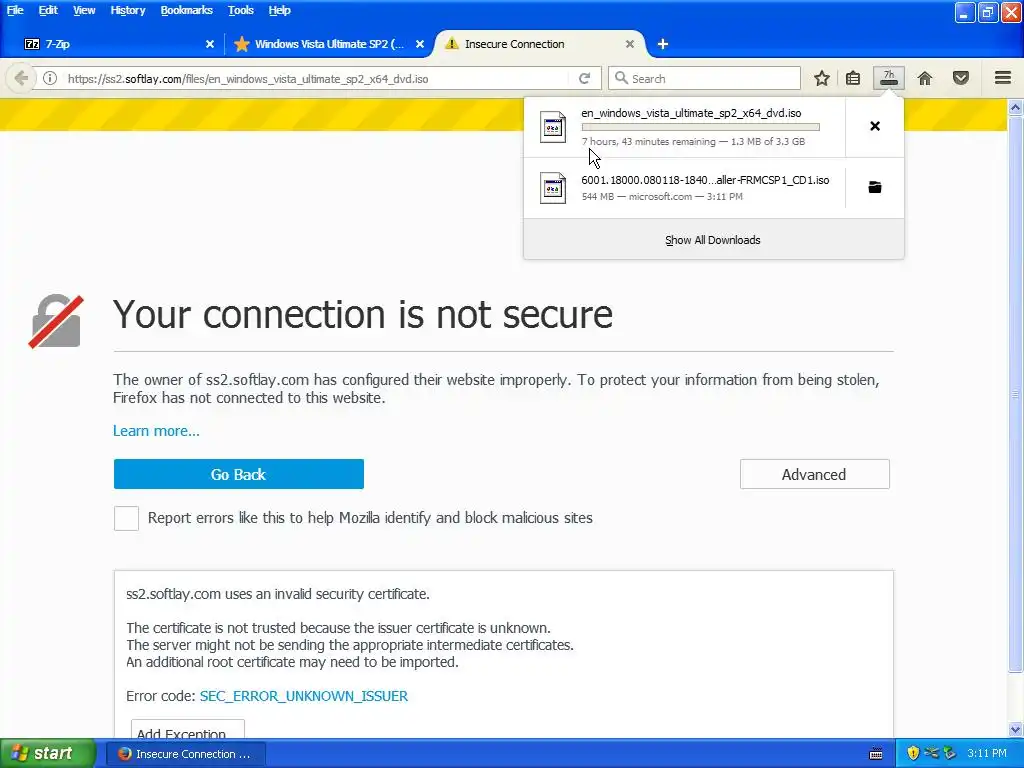The width and height of the screenshot is (1024, 768).
Task: Close the 7-Zip tab
Action: tap(210, 44)
